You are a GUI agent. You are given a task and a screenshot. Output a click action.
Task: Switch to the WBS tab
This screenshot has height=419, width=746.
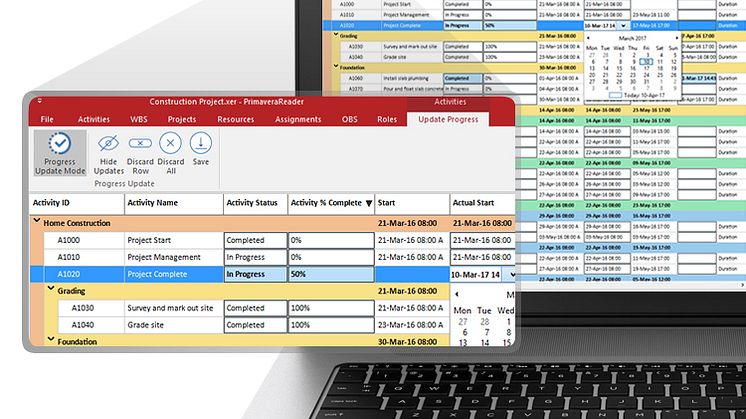click(x=138, y=119)
